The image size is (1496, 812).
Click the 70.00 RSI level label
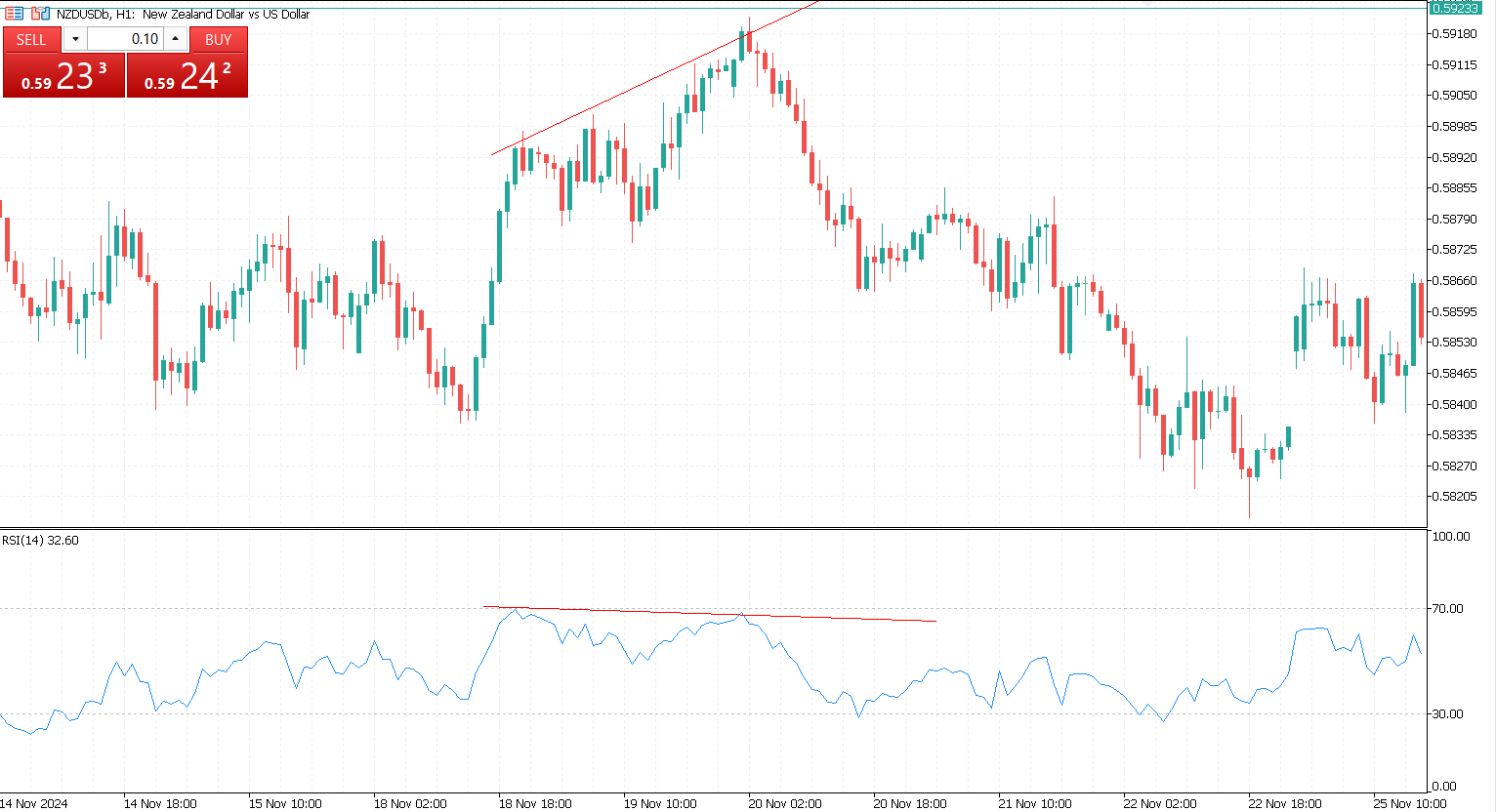click(x=1447, y=608)
